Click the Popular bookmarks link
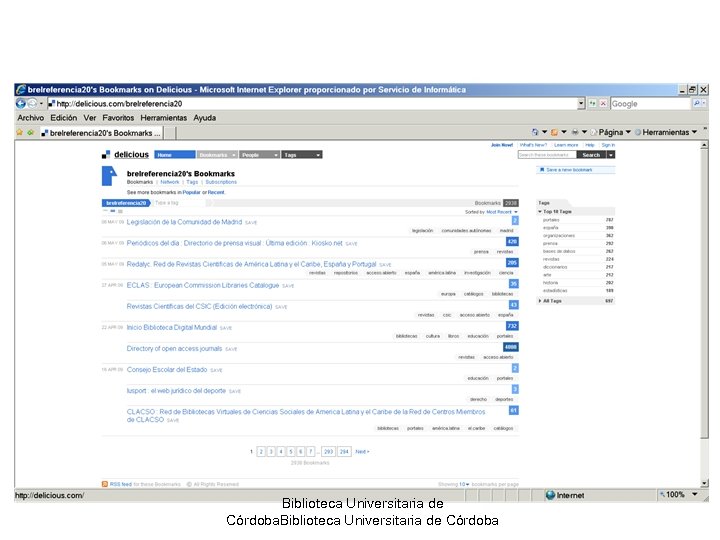Screen dimensions: 720x540 191,192
